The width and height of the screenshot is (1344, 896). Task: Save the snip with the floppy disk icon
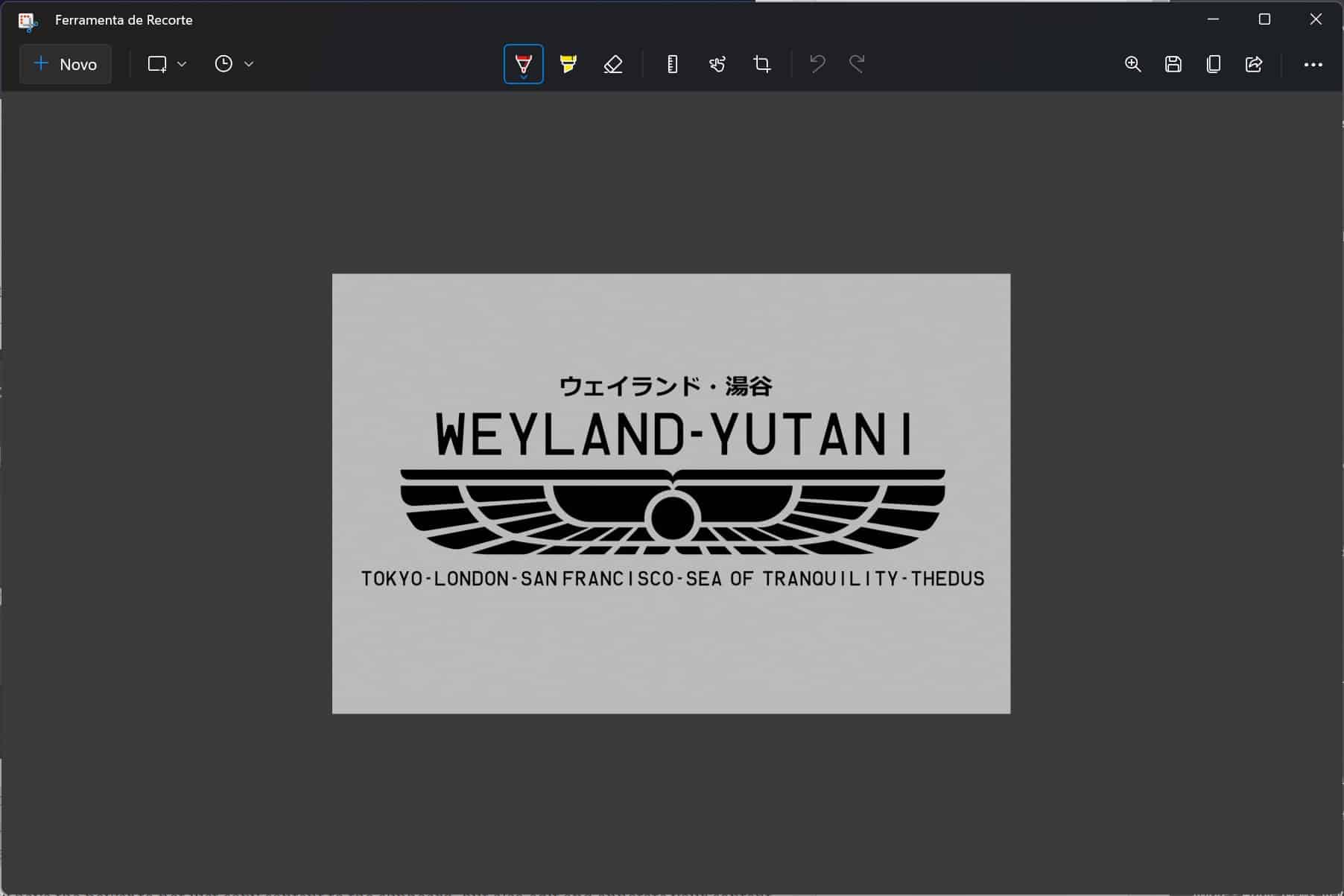tap(1173, 64)
